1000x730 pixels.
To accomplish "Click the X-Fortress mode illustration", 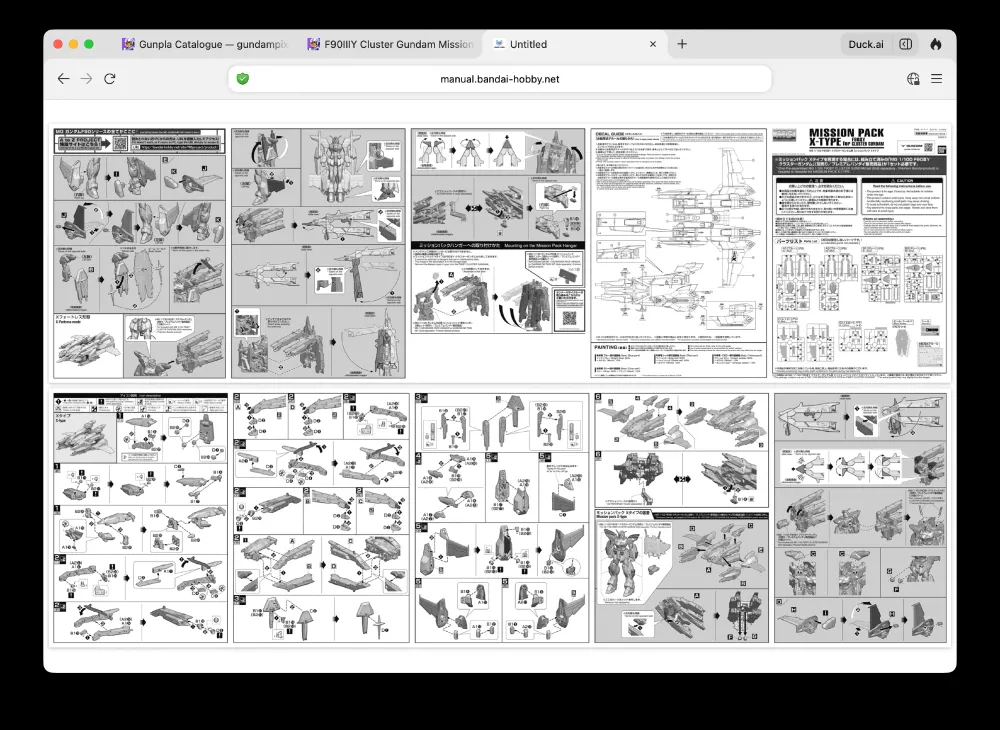I will tap(88, 347).
